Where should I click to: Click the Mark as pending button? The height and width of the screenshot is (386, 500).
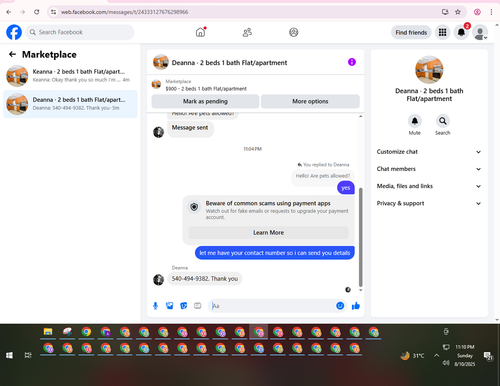coord(205,101)
